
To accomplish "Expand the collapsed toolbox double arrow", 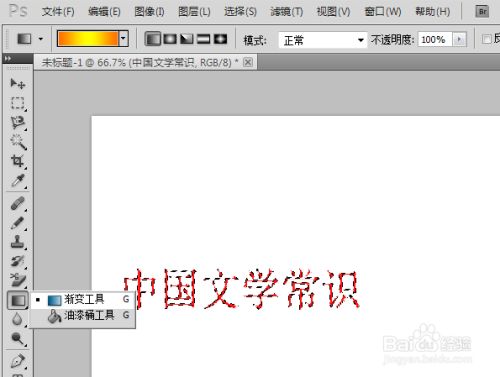I will (8, 59).
